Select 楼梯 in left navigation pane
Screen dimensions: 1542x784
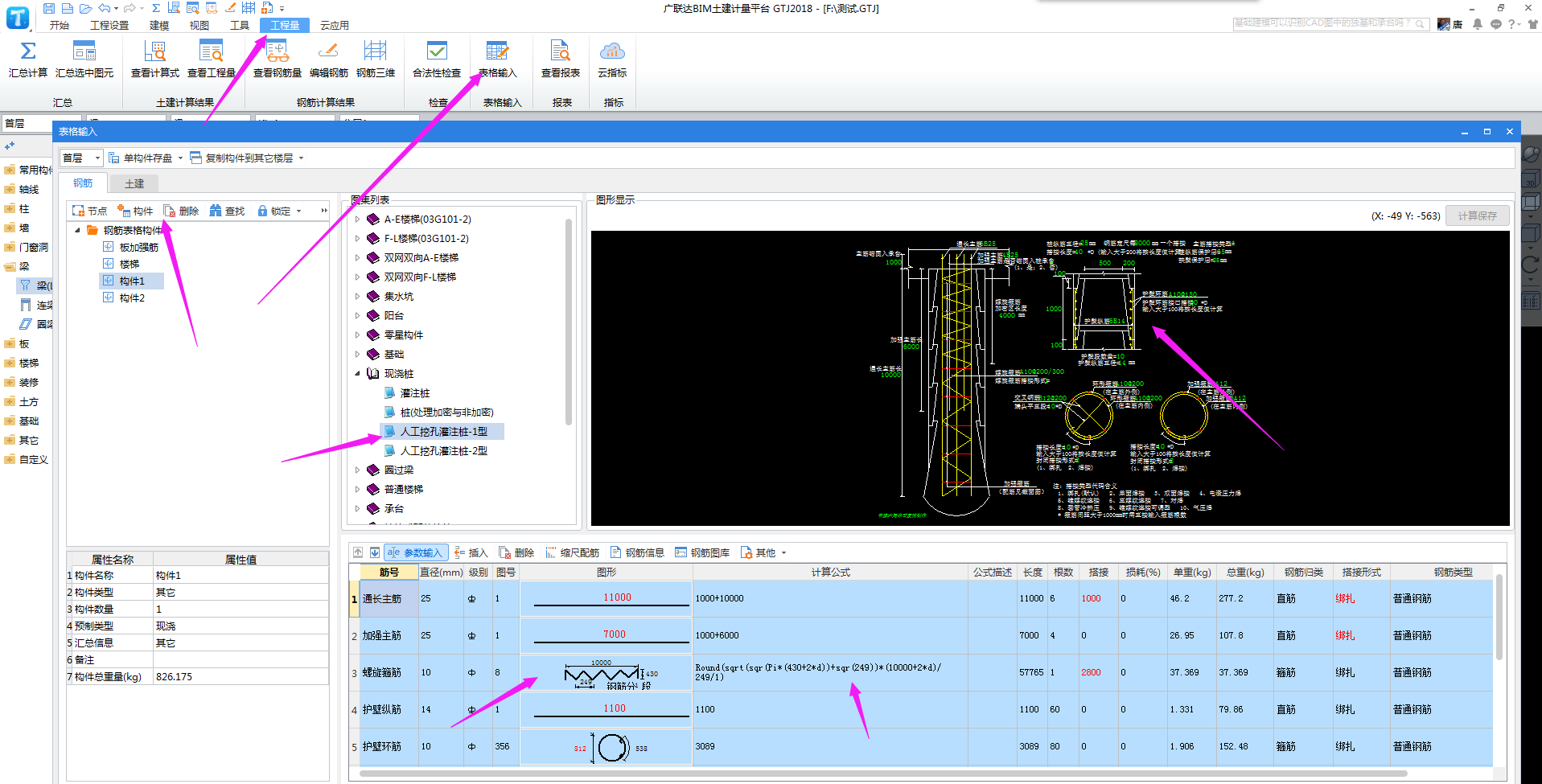tap(29, 363)
